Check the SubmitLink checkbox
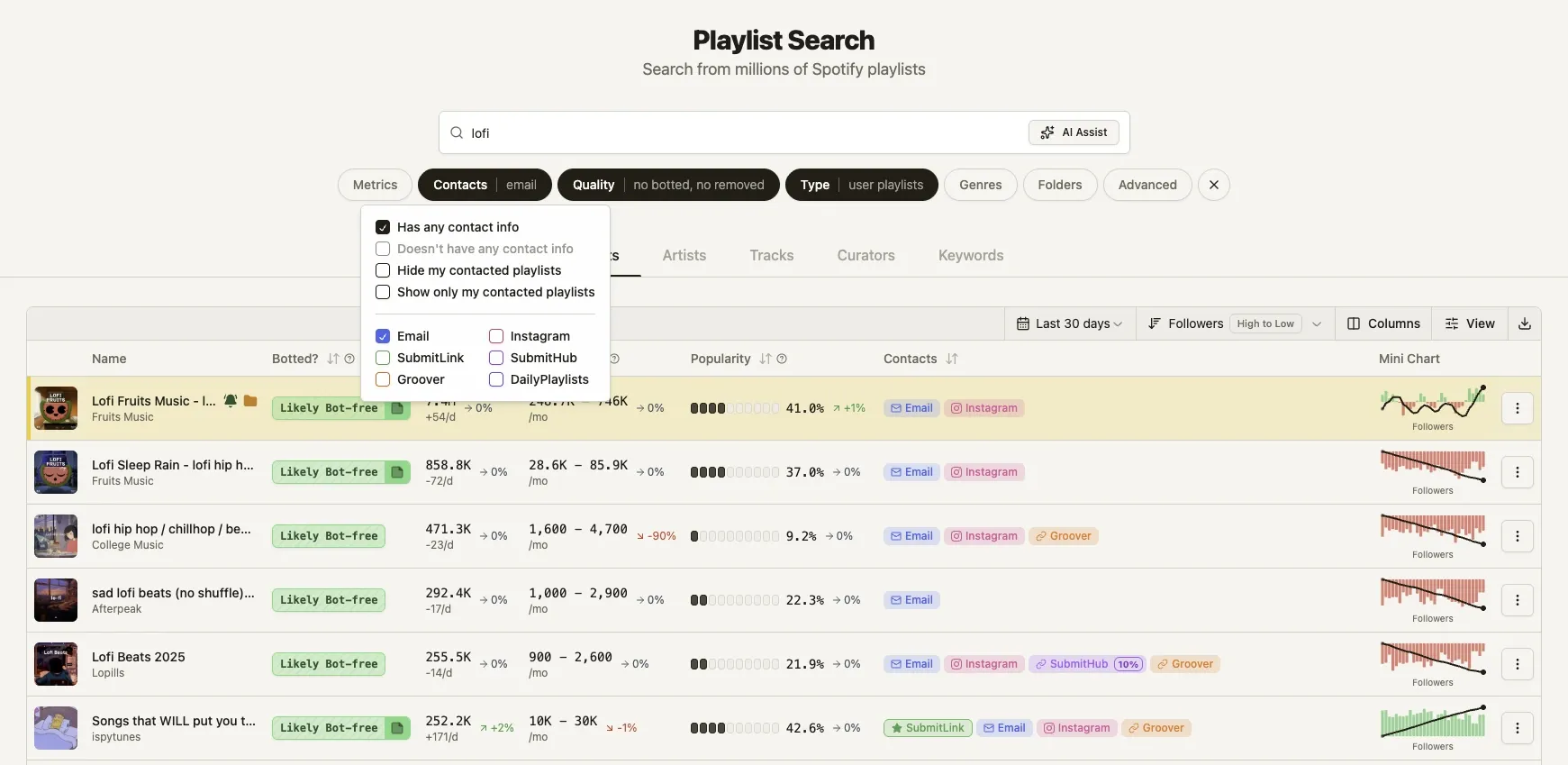This screenshot has height=765, width=1568. coord(383,358)
